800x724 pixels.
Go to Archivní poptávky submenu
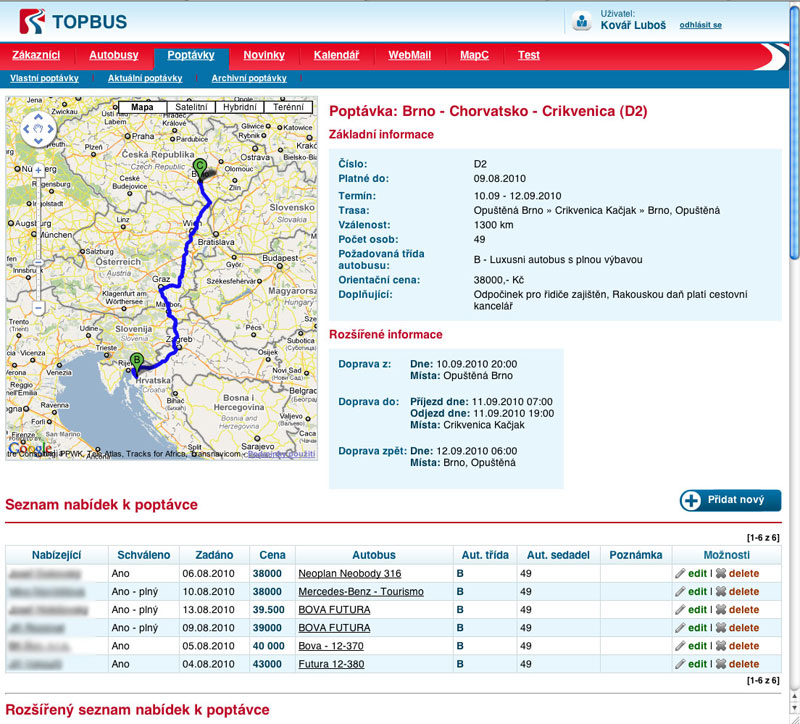(x=249, y=78)
